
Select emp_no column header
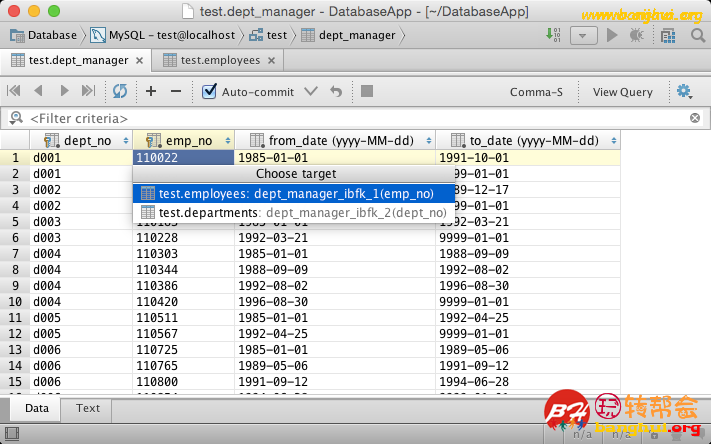click(183, 141)
